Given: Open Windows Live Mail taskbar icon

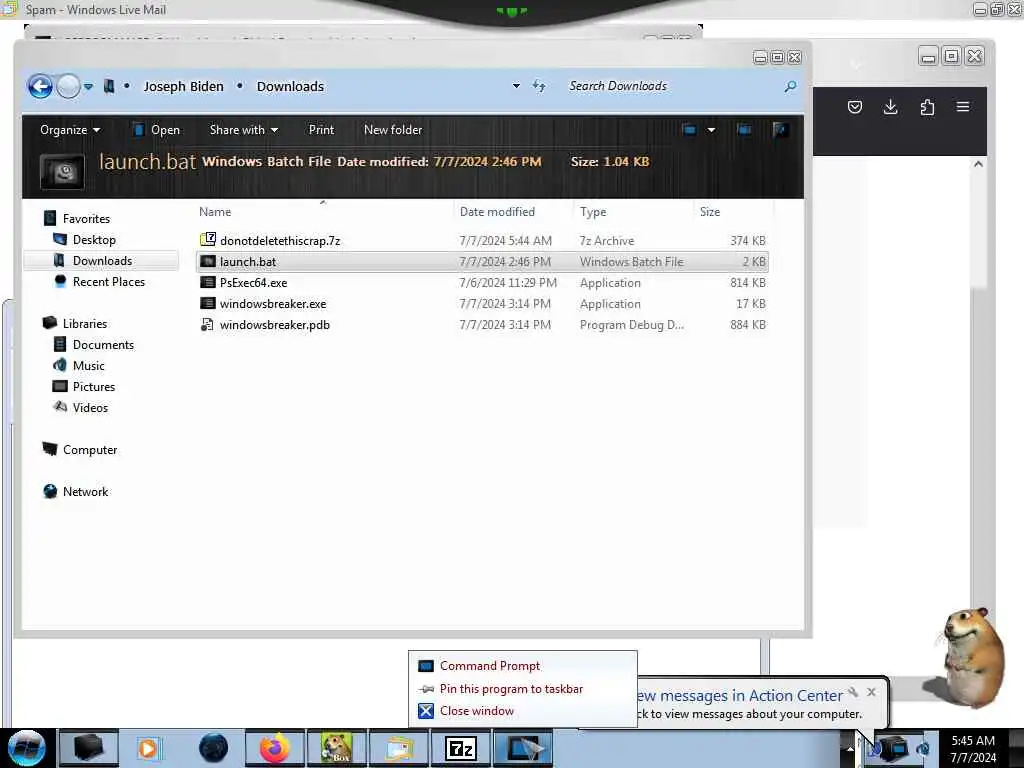Looking at the screenshot, I should pos(400,748).
